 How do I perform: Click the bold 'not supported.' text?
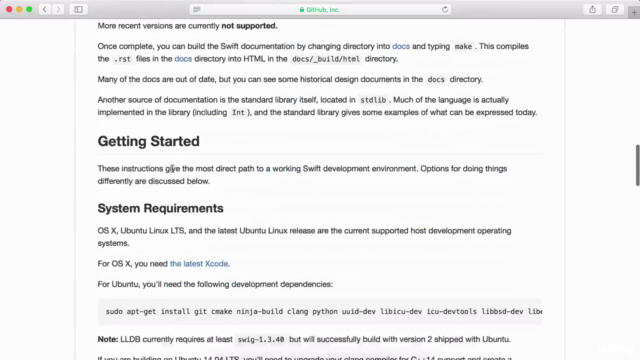coord(249,26)
